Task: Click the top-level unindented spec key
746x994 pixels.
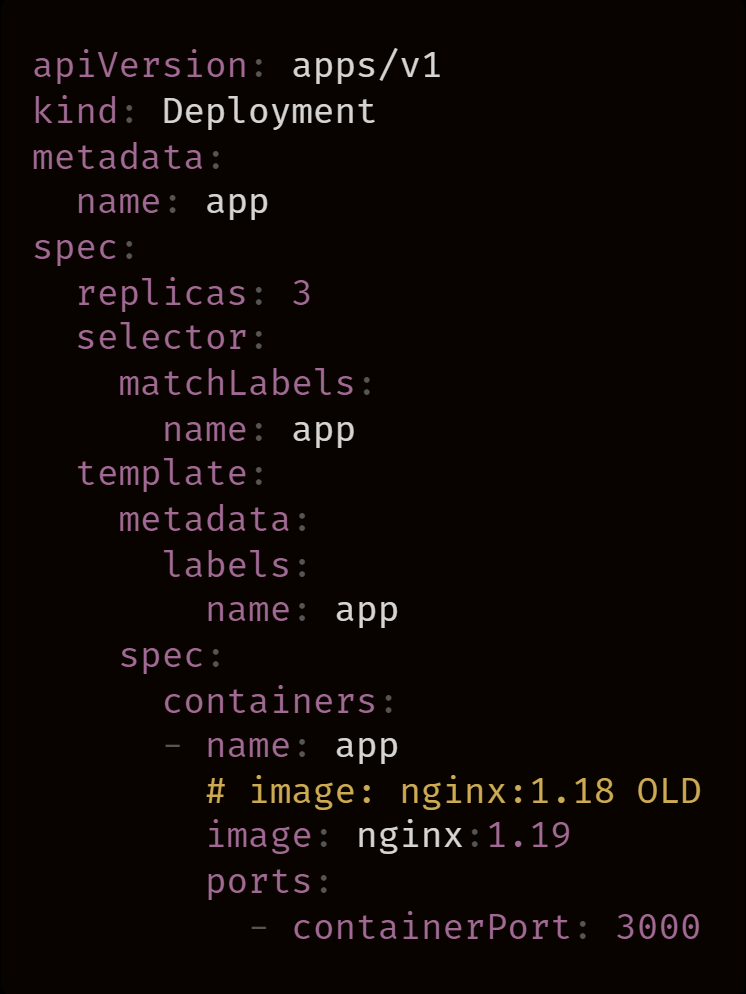Action: point(75,247)
